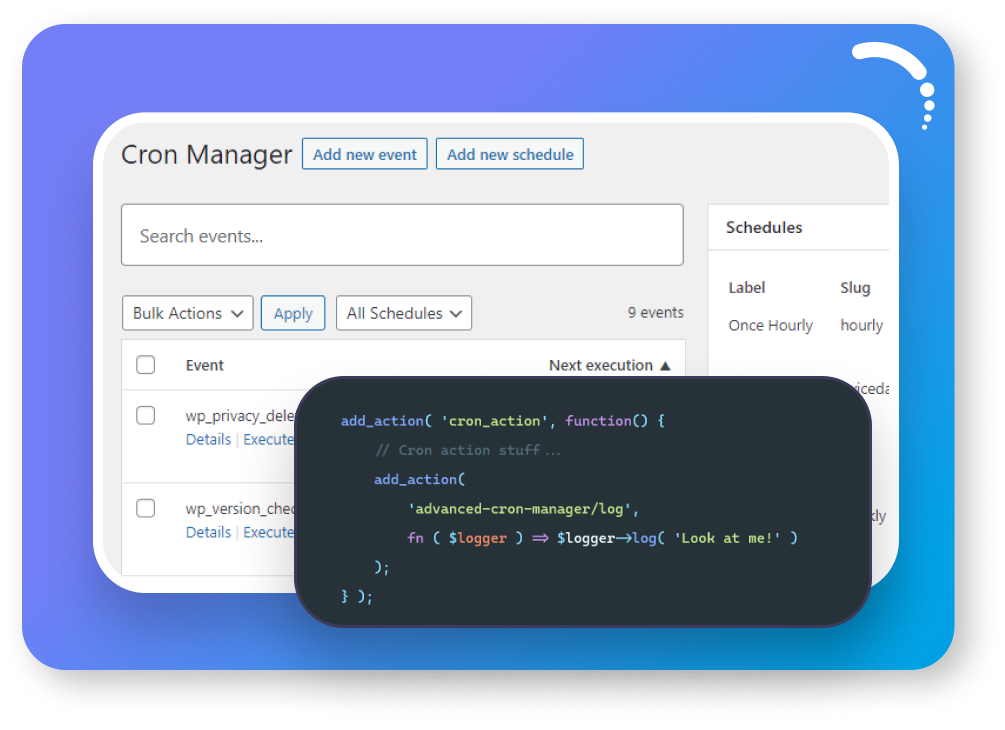Click the Add new schedule button
The height and width of the screenshot is (730, 1005).
point(510,153)
